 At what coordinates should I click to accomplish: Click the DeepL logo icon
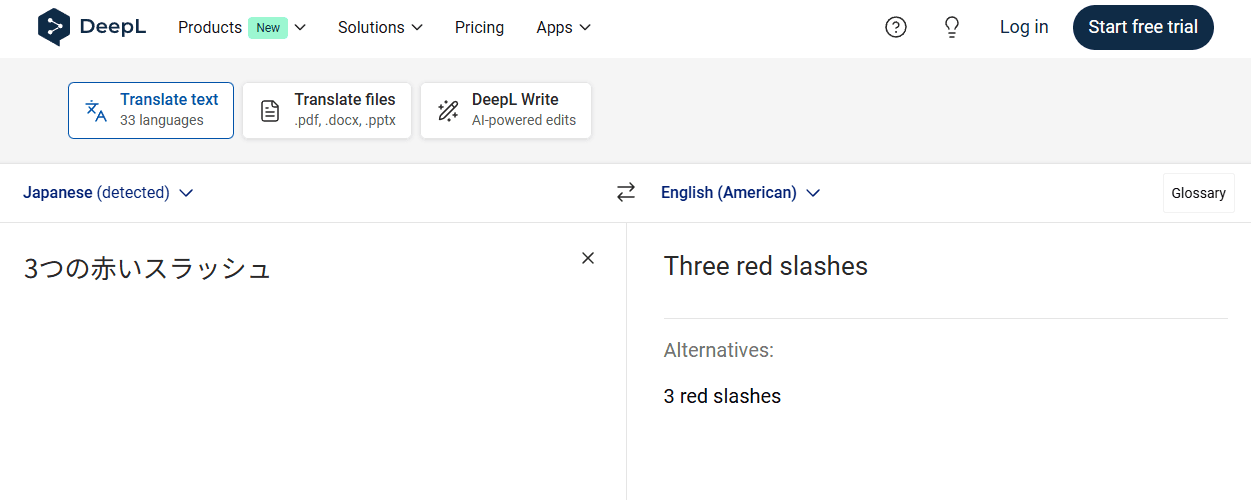pos(54,27)
